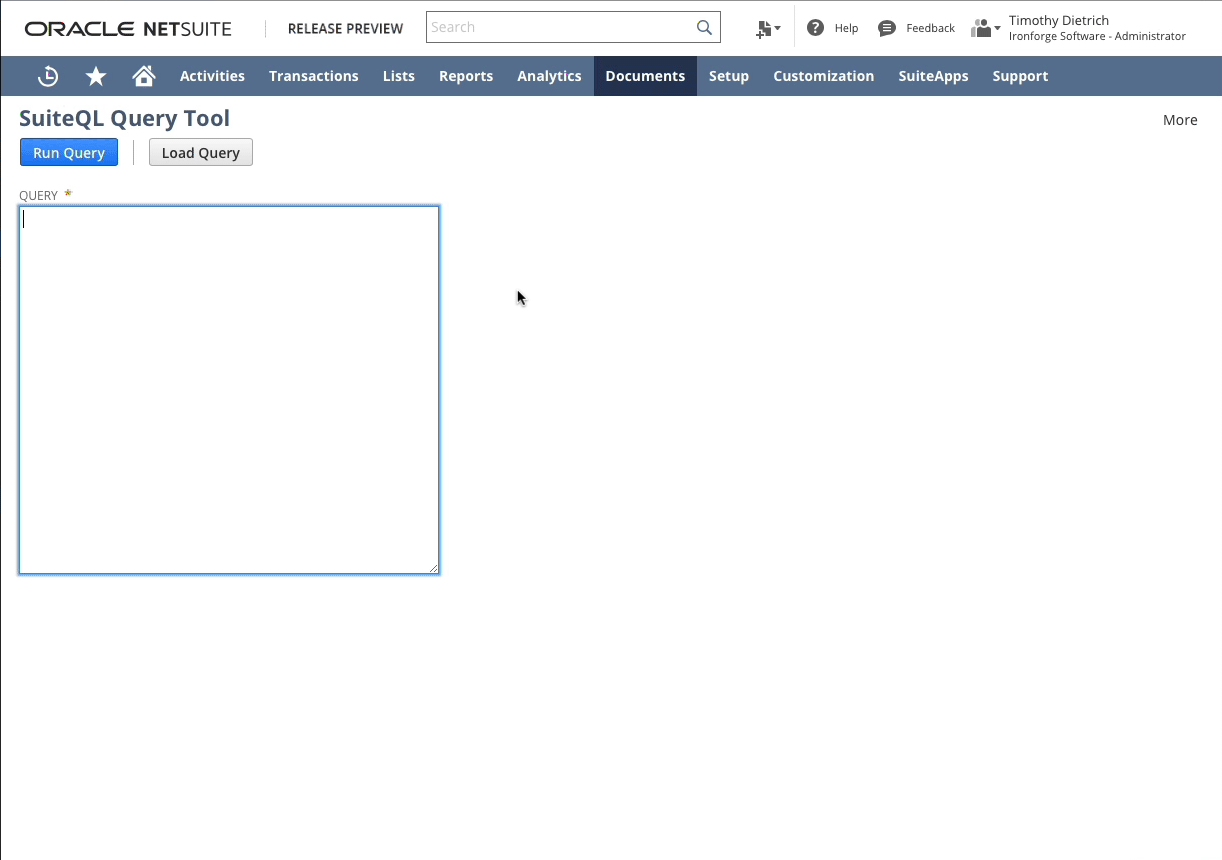Screen dimensions: 1222x860
Task: Click inside the global Search field
Action: (560, 27)
